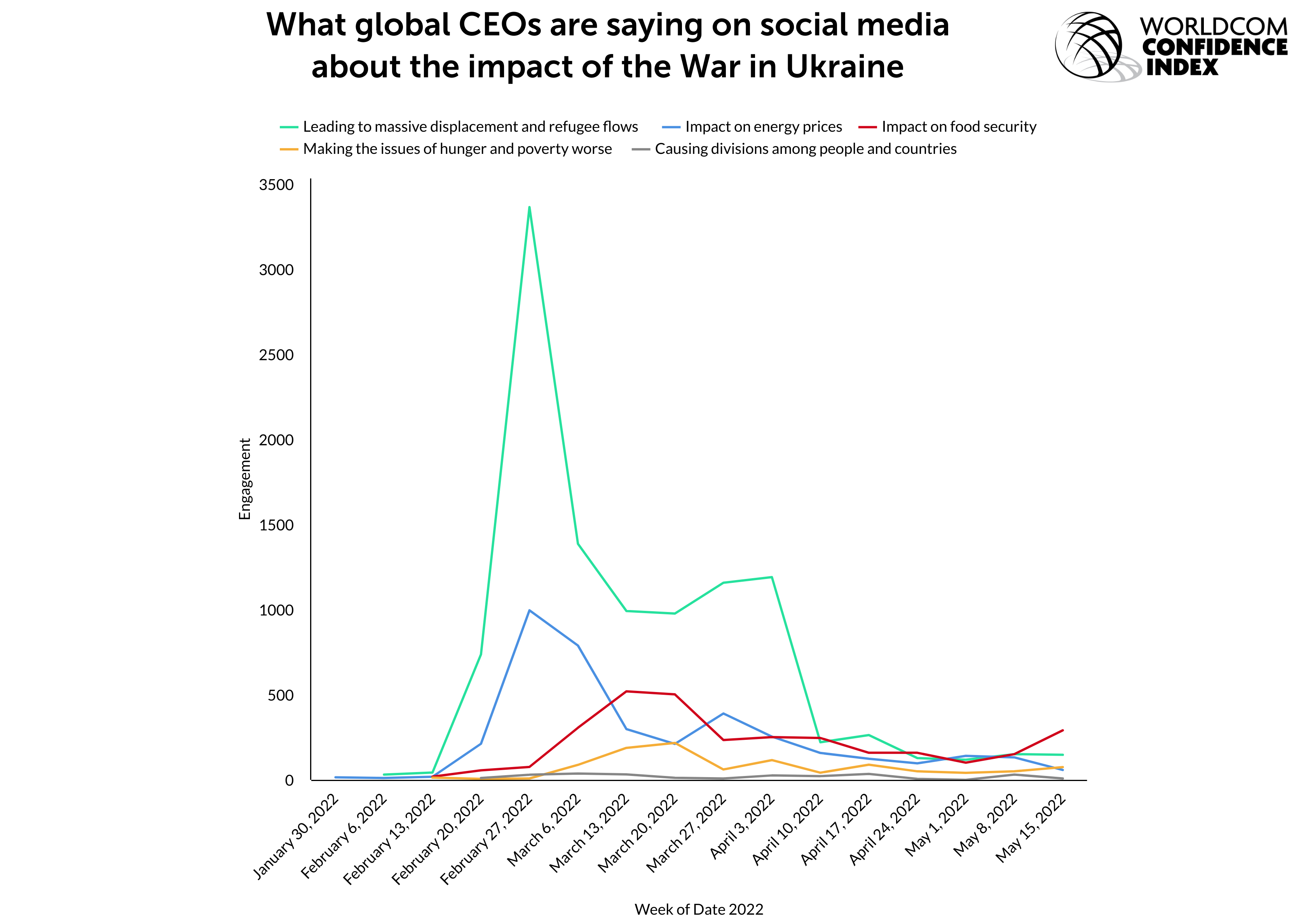Click the chart title about global CEOs
This screenshot has height=924, width=1308.
[x=607, y=45]
